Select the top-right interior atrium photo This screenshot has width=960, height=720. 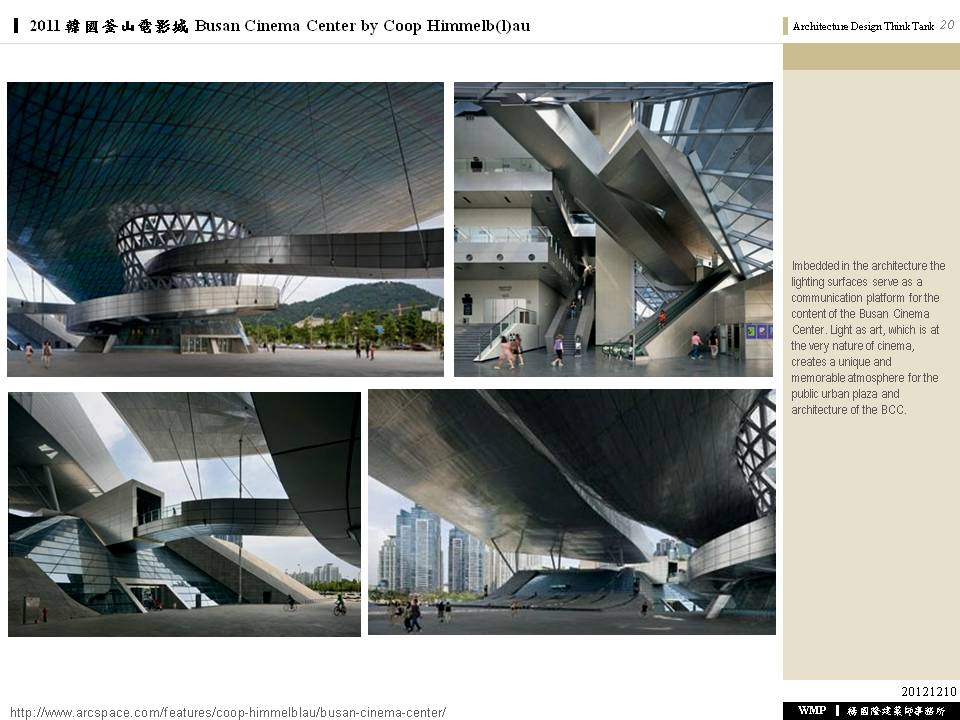pos(613,229)
